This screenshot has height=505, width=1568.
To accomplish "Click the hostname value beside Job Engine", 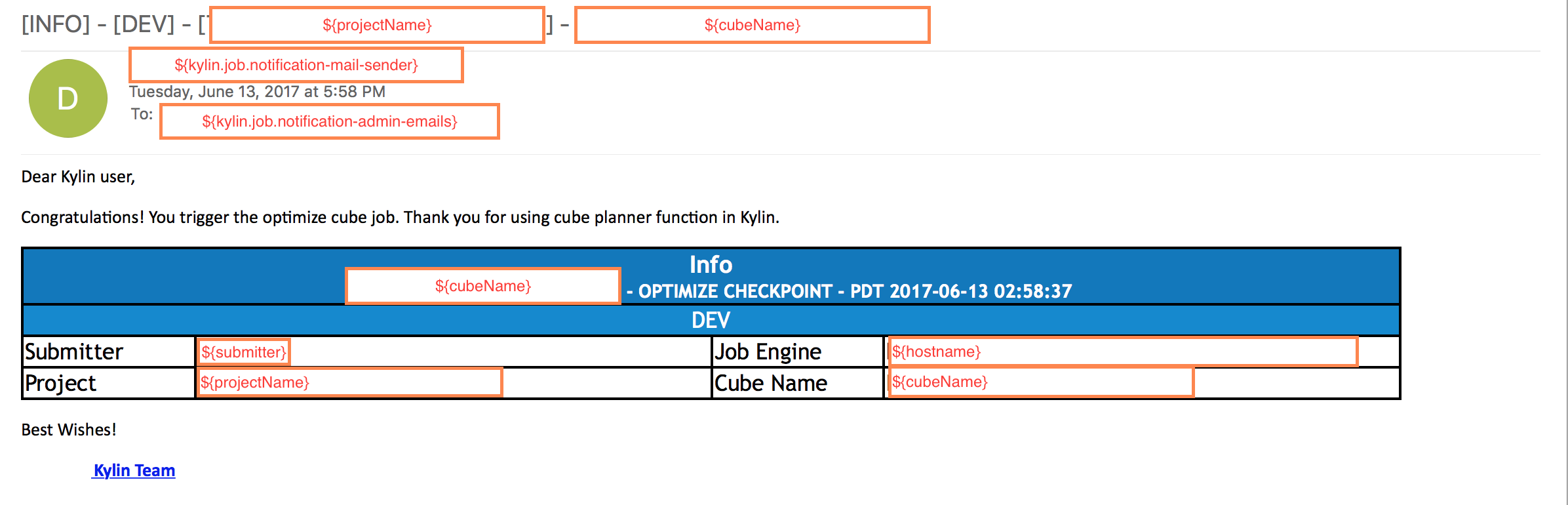I will tap(936, 352).
